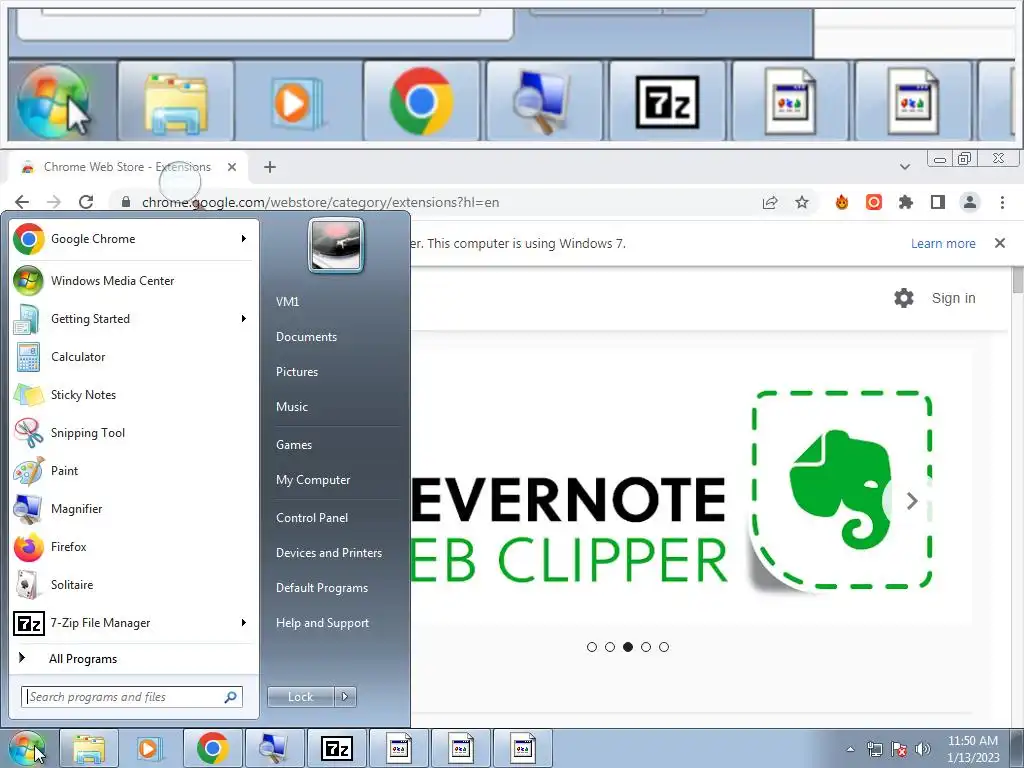Dismiss the Windows 7 notification bar
This screenshot has width=1024, height=768.
point(1000,243)
